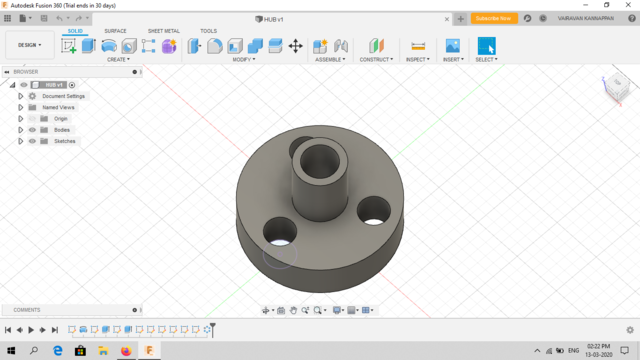The image size is (640, 360).
Task: Click the Subscribe Now button
Action: 494,18
